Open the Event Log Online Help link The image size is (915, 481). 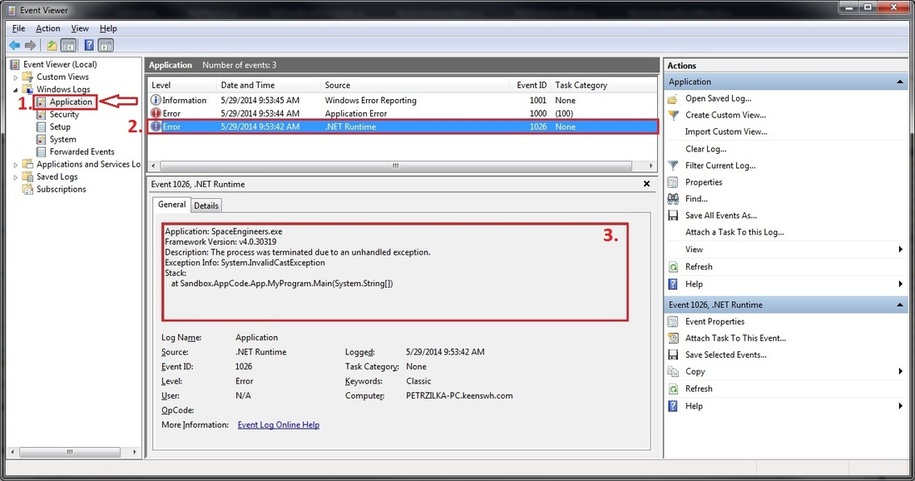point(278,425)
